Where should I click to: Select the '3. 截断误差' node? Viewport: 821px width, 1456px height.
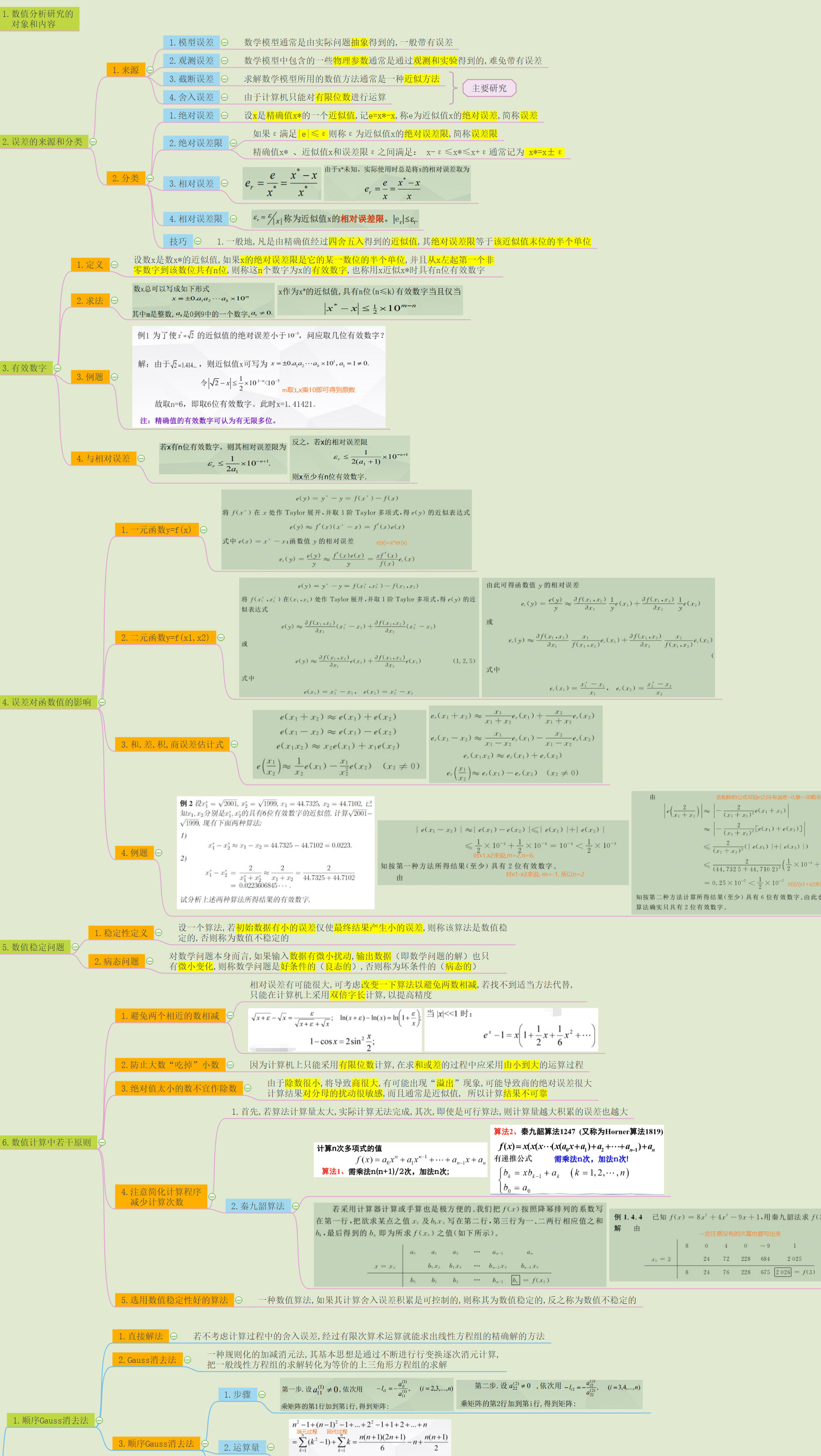click(192, 79)
